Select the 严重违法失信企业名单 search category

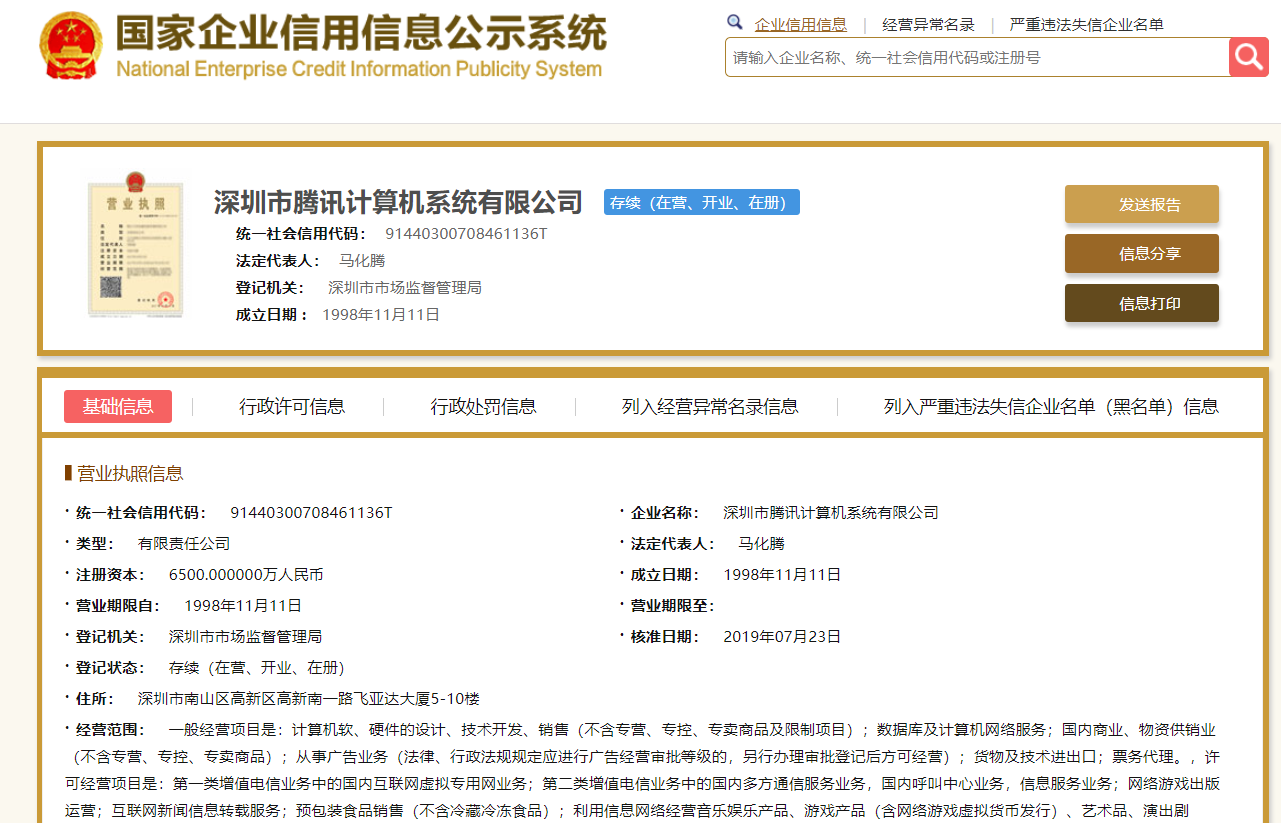point(1087,25)
